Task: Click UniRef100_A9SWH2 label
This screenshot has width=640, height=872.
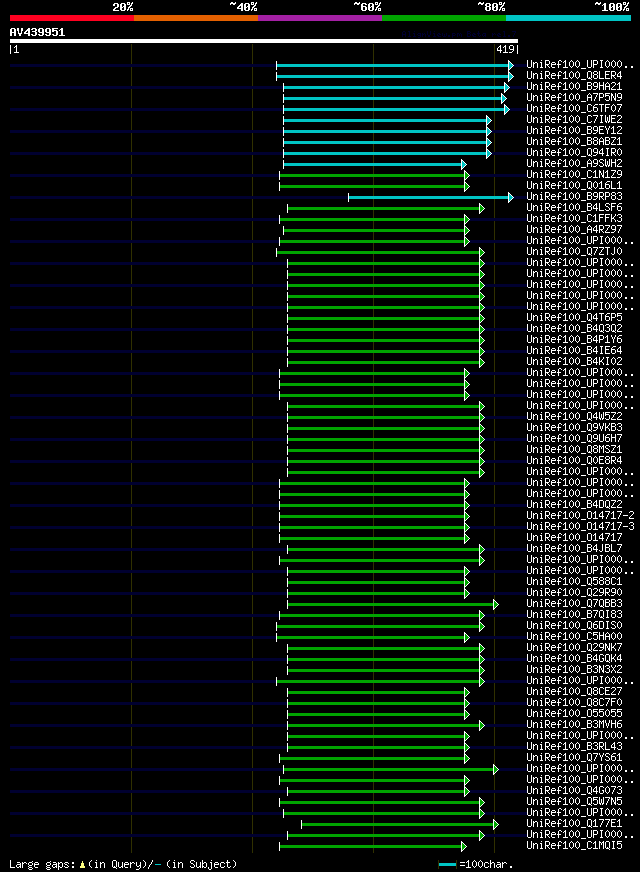Action: 574,164
